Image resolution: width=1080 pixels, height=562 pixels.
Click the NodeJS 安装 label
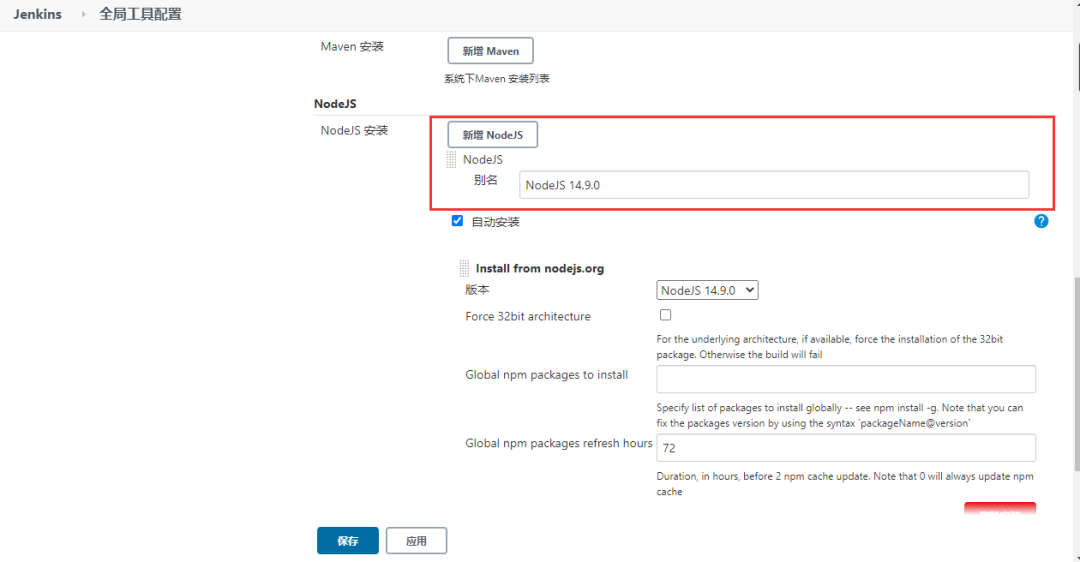[x=354, y=130]
